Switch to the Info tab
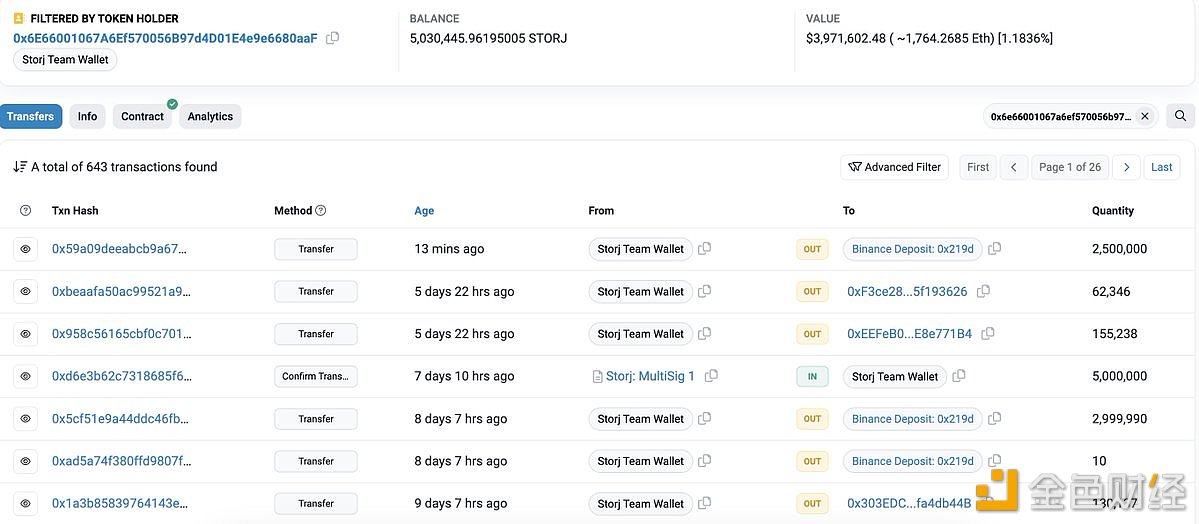This screenshot has height=524, width=1199. [x=87, y=116]
